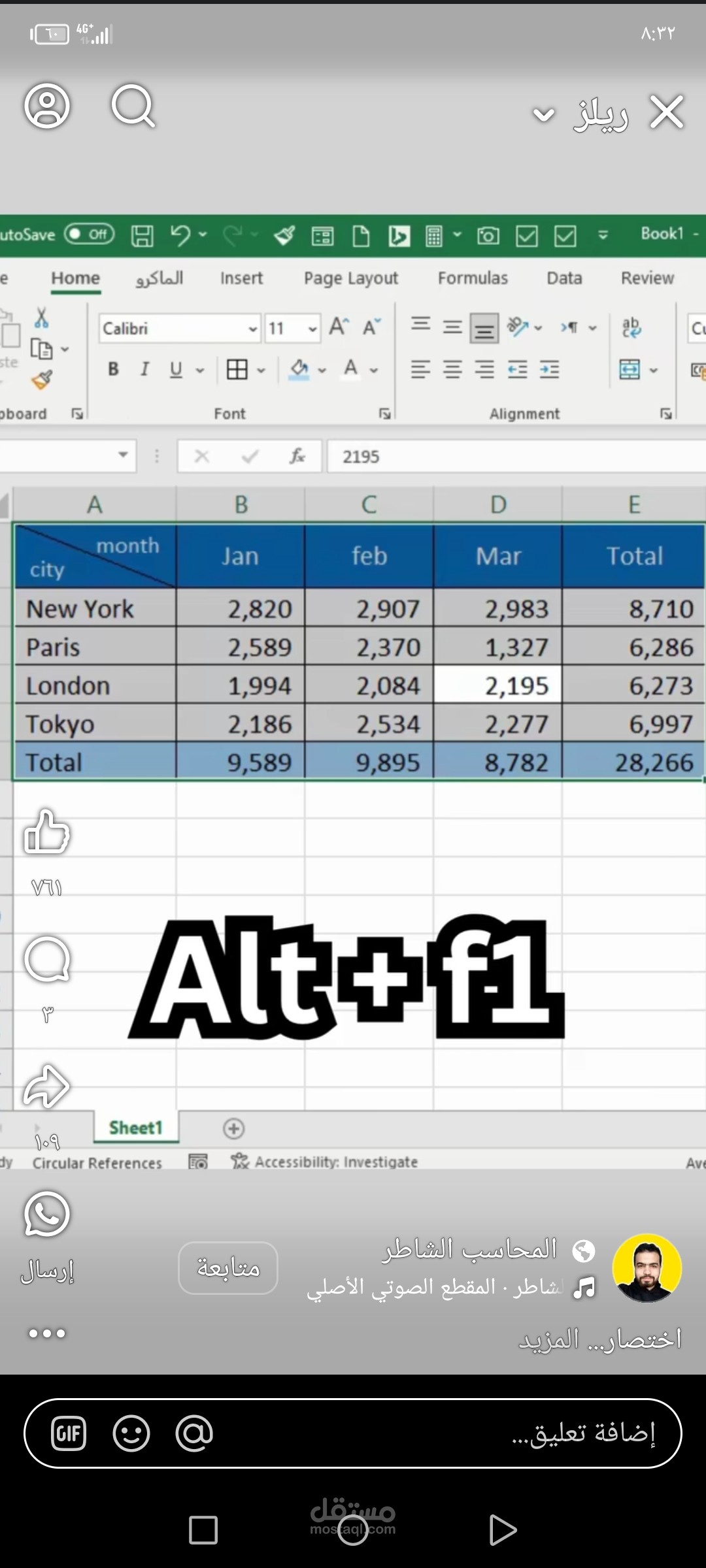The width and height of the screenshot is (706, 1568).
Task: Open Alignment settings dialog launcher
Action: [x=666, y=414]
